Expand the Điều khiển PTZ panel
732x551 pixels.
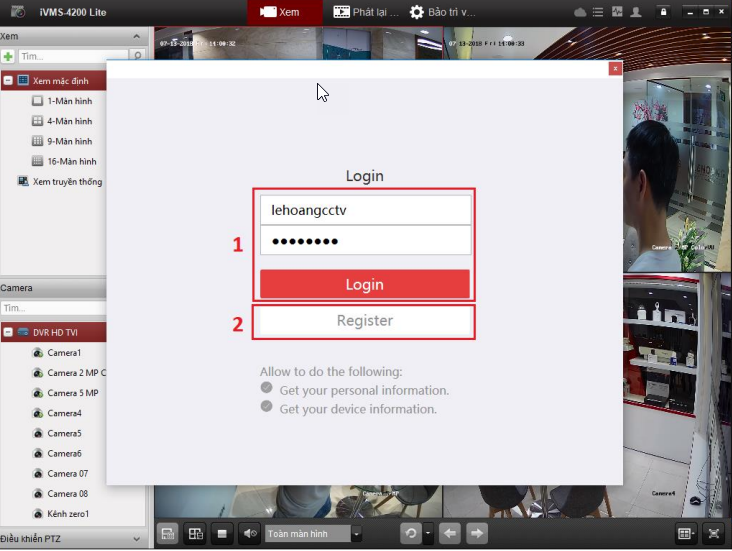click(x=137, y=539)
